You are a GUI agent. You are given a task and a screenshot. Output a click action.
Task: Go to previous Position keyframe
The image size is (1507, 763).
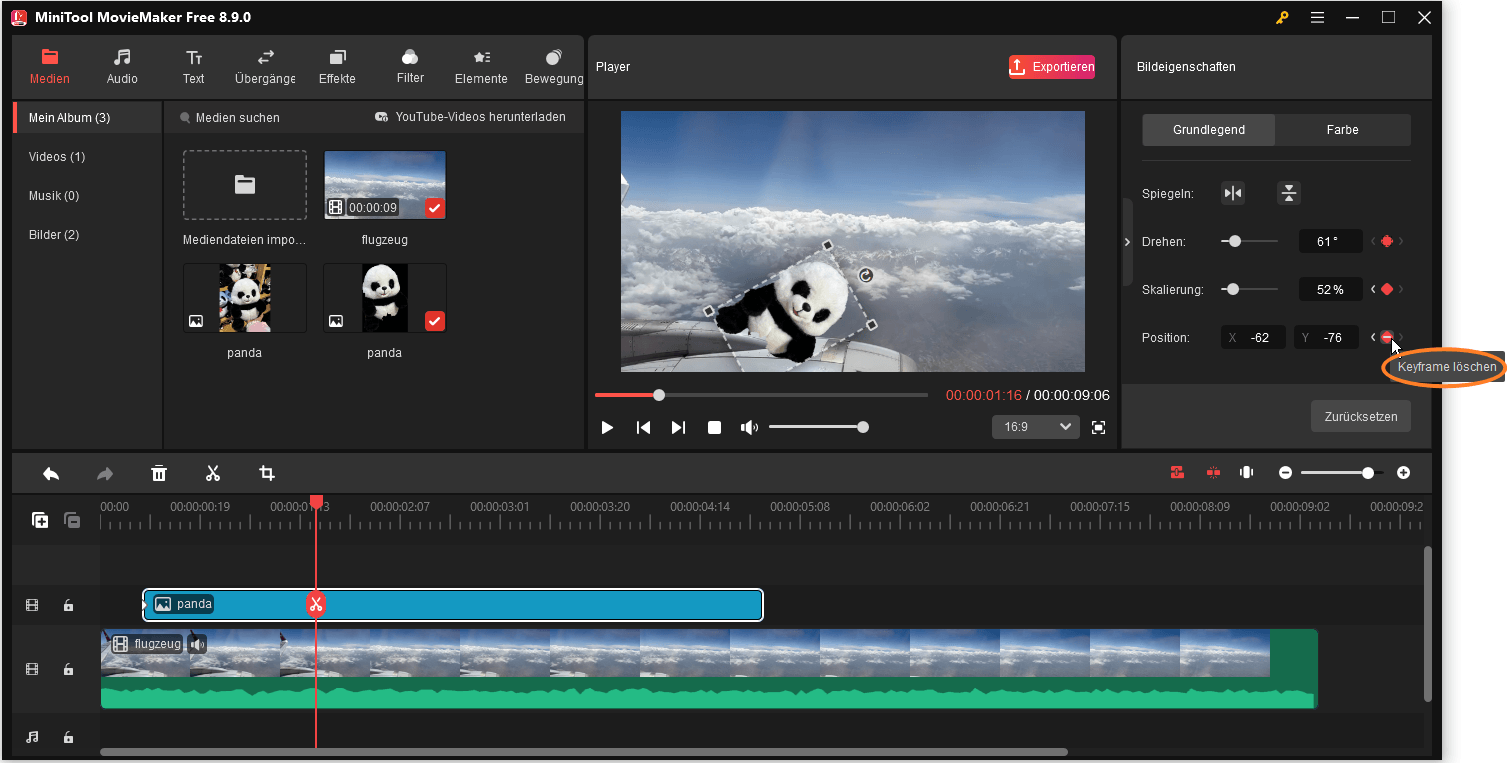1373,338
